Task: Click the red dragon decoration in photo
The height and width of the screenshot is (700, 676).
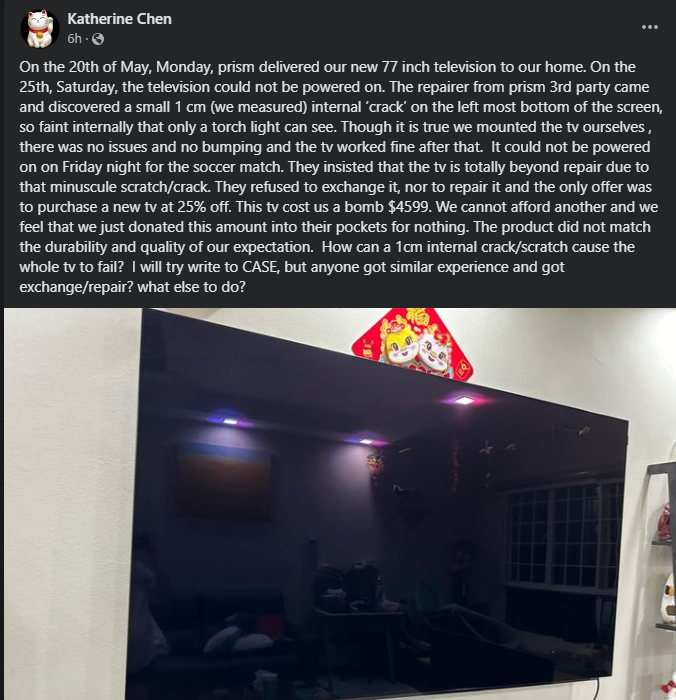Action: point(412,345)
